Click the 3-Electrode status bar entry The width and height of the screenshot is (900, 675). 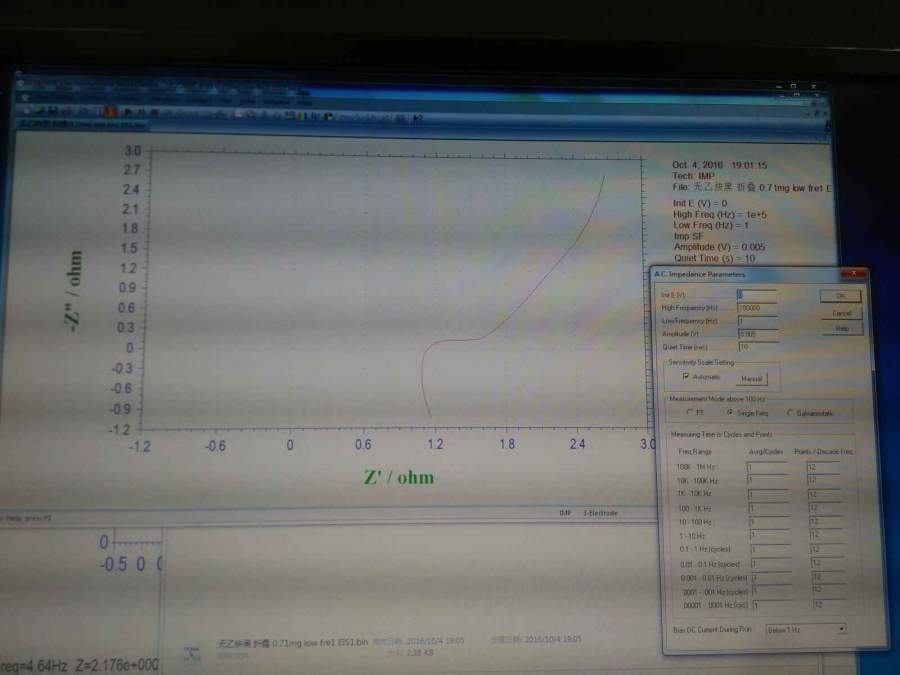(x=600, y=513)
